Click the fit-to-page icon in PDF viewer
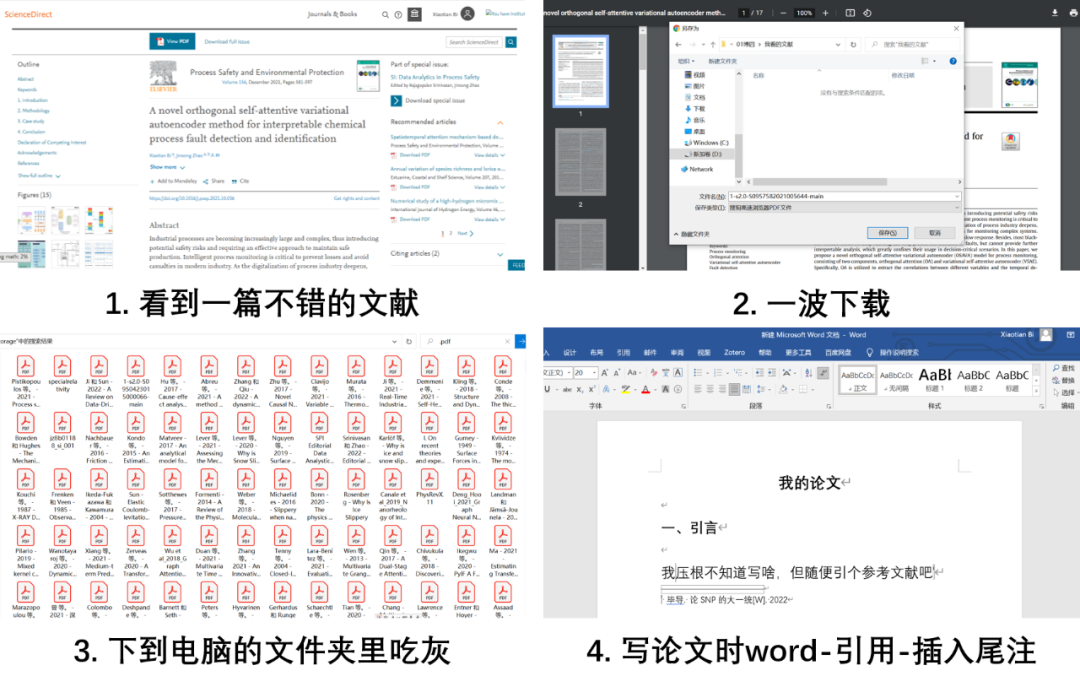 (x=850, y=12)
